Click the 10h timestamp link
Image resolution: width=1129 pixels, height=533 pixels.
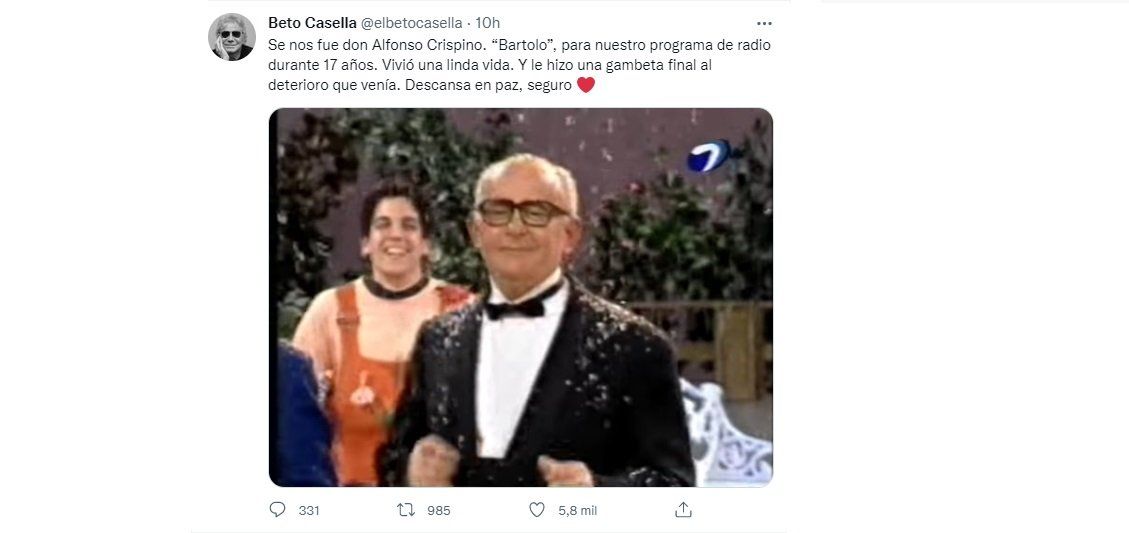click(487, 23)
